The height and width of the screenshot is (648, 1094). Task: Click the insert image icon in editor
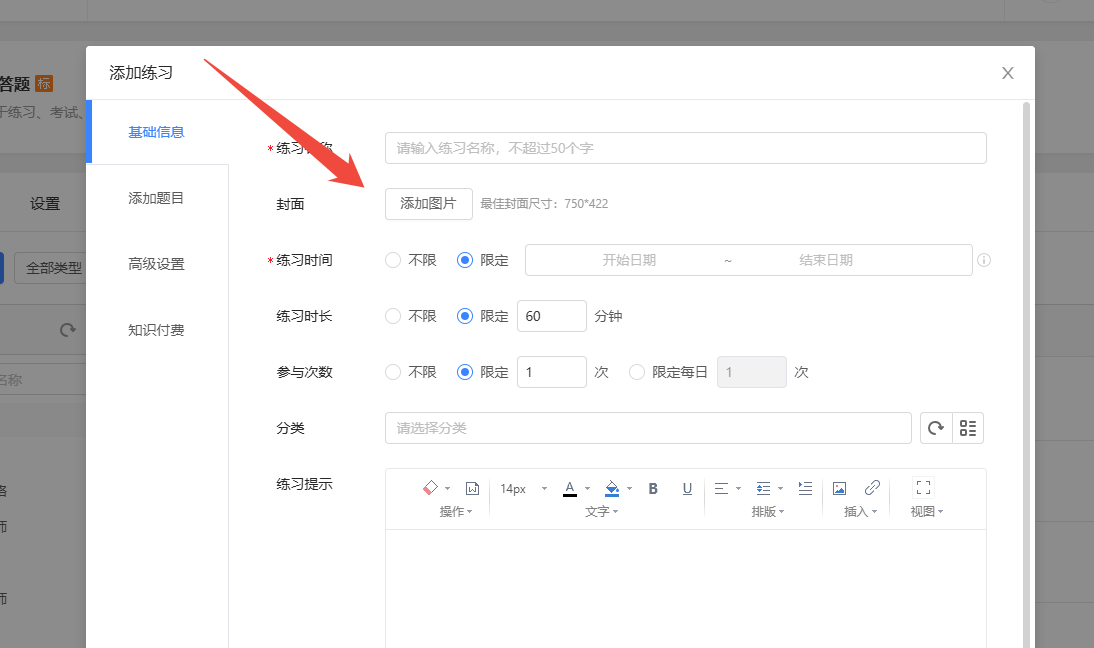839,488
